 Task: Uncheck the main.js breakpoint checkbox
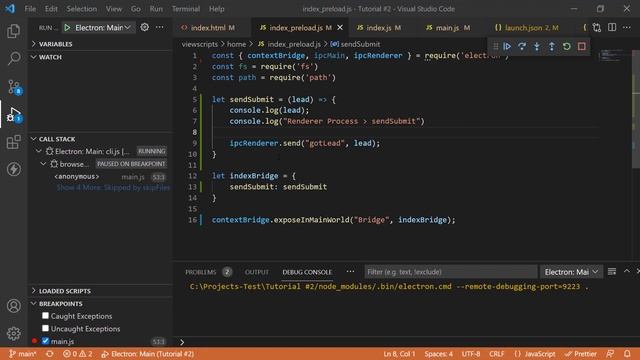click(x=45, y=341)
